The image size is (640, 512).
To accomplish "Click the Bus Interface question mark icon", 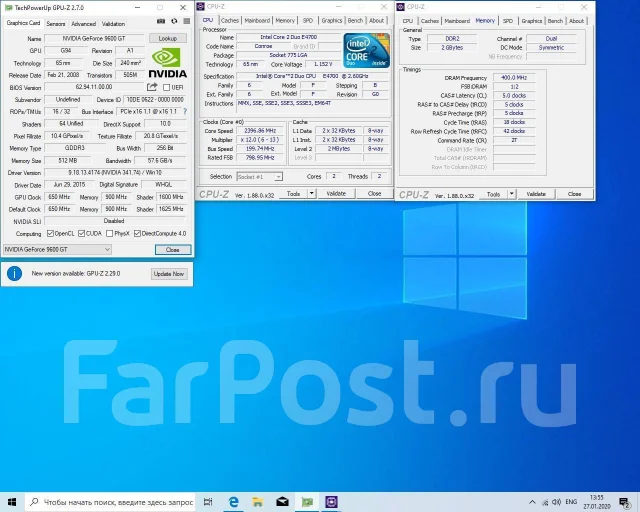I will point(185,111).
